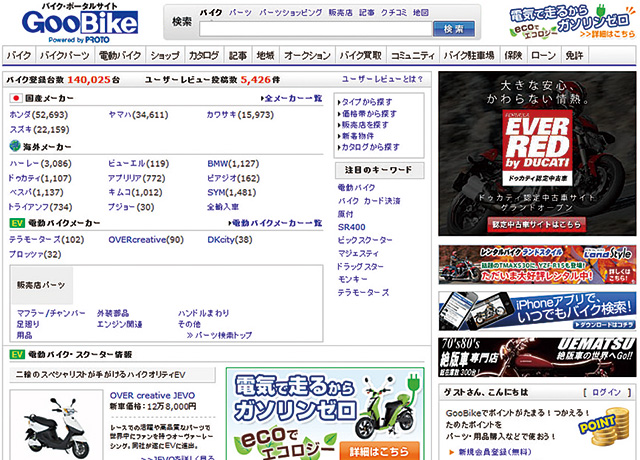The height and width of the screenshot is (460, 640).
Task: Click the Japan flag icon beside 国産メーカー
Action: pos(16,98)
